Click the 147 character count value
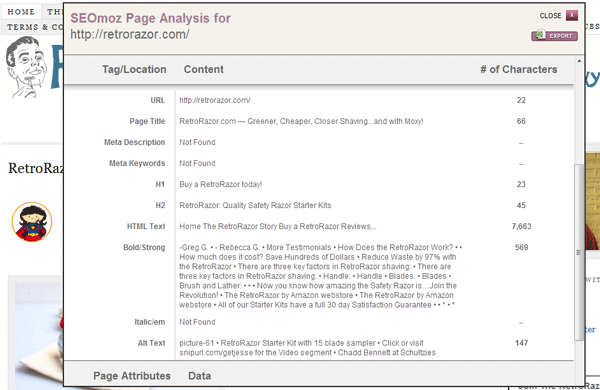The height and width of the screenshot is (390, 600). point(521,343)
